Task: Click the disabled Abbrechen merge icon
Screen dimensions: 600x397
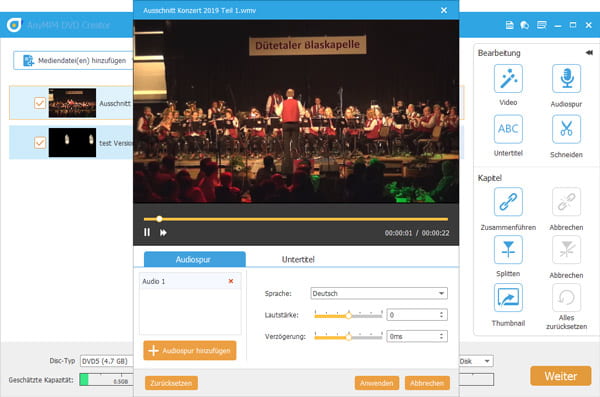Action: click(x=566, y=202)
